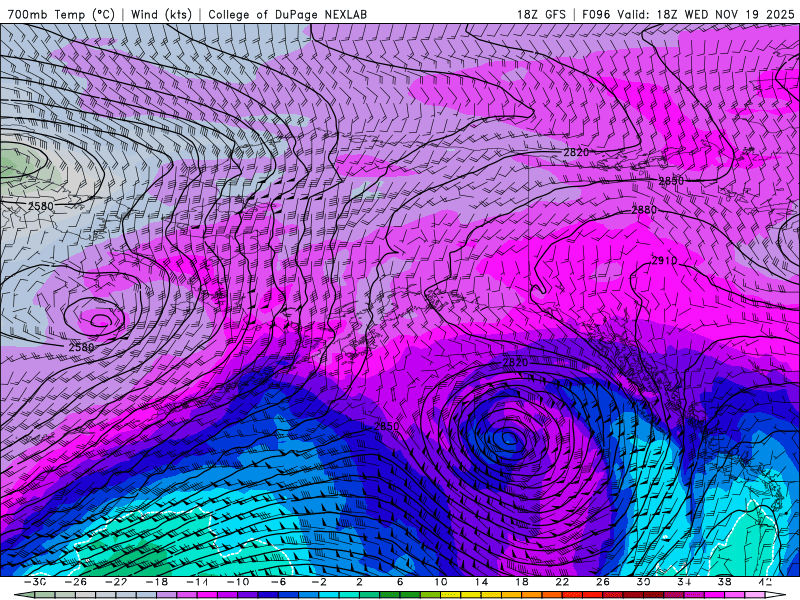800x600 pixels.
Task: Click the positive 18 color bar value
Action: (521, 582)
